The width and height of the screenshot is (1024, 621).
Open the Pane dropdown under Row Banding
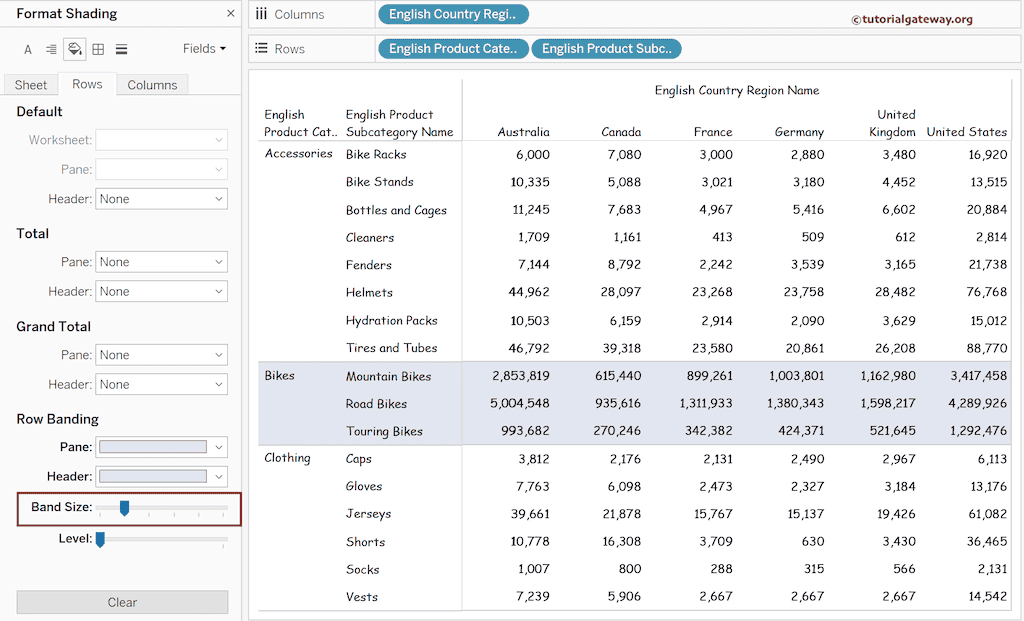point(161,447)
